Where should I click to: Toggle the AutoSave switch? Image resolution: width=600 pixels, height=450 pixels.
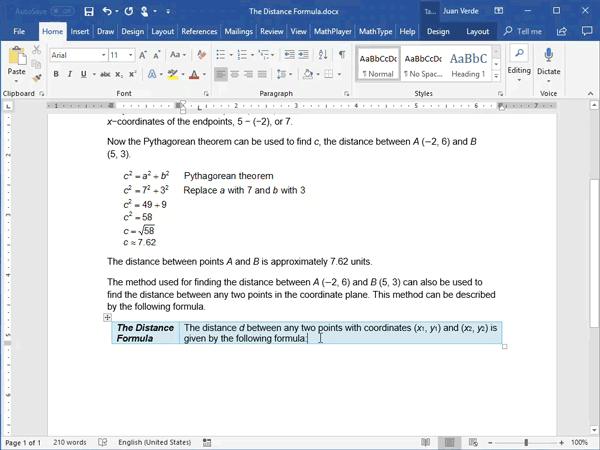(x=63, y=11)
